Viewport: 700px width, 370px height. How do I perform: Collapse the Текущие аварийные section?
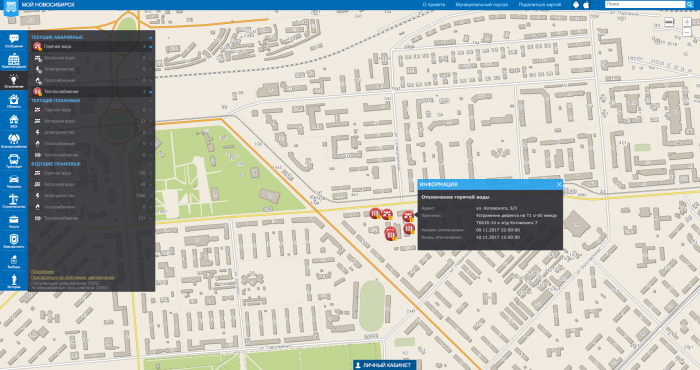coord(150,37)
